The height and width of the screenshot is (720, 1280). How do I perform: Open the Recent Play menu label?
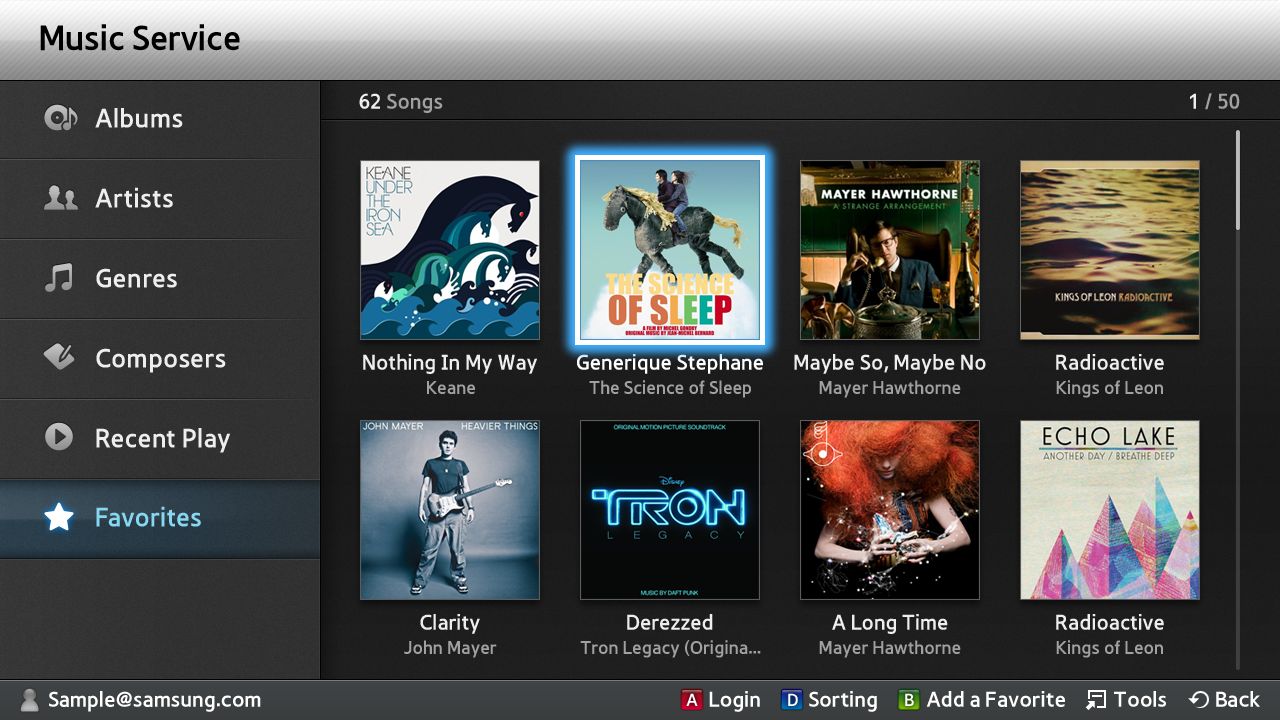click(162, 439)
